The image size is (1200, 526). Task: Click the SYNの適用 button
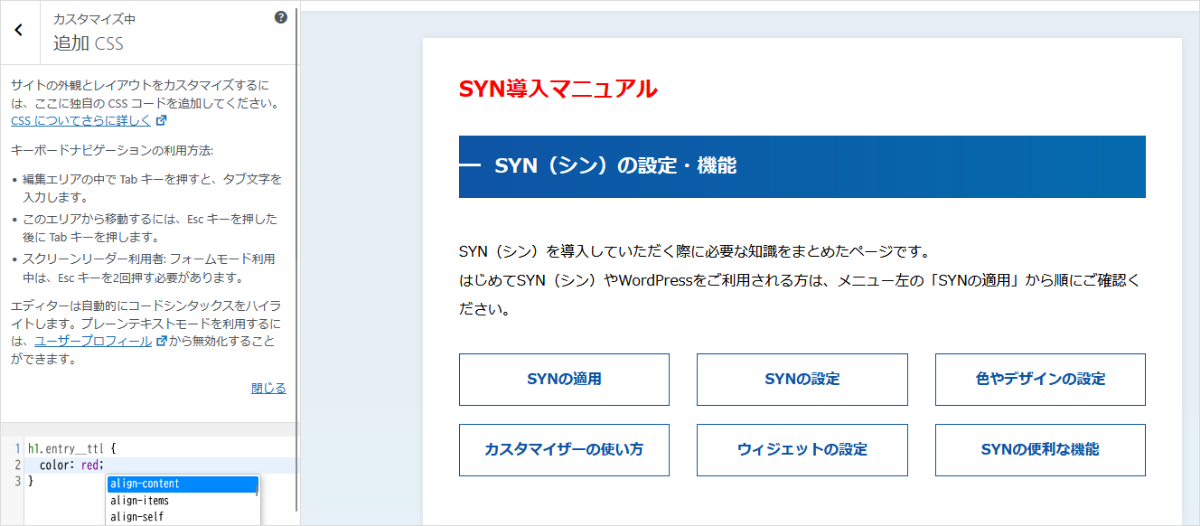564,379
